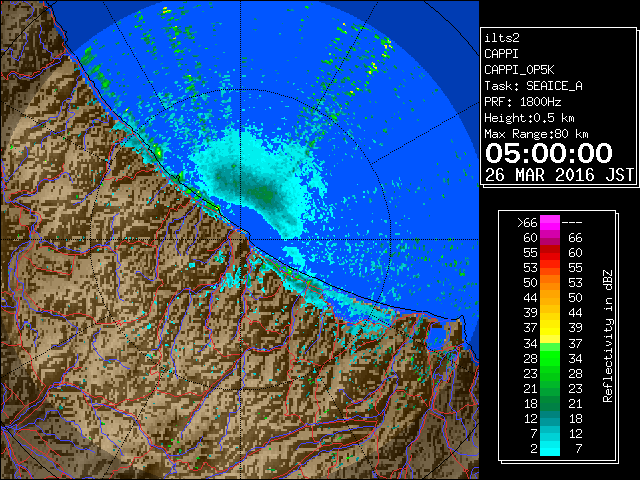Click the orange 44–50 dBZ color band
The image size is (640, 480).
[550, 298]
